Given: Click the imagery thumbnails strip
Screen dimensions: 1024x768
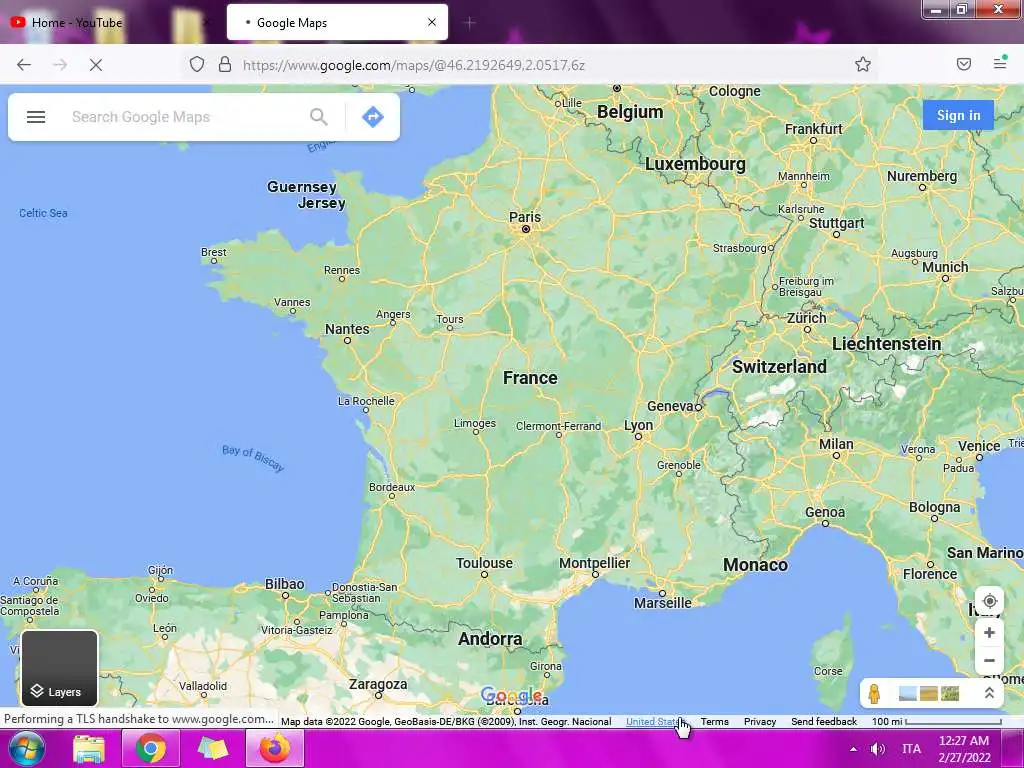Looking at the screenshot, I should (x=929, y=694).
